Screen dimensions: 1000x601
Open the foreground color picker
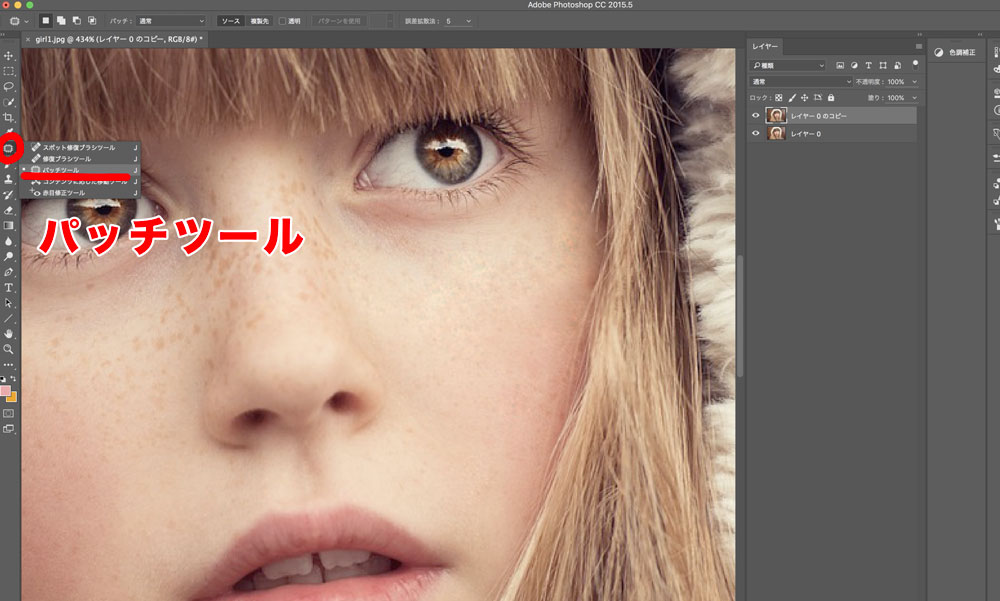4,390
